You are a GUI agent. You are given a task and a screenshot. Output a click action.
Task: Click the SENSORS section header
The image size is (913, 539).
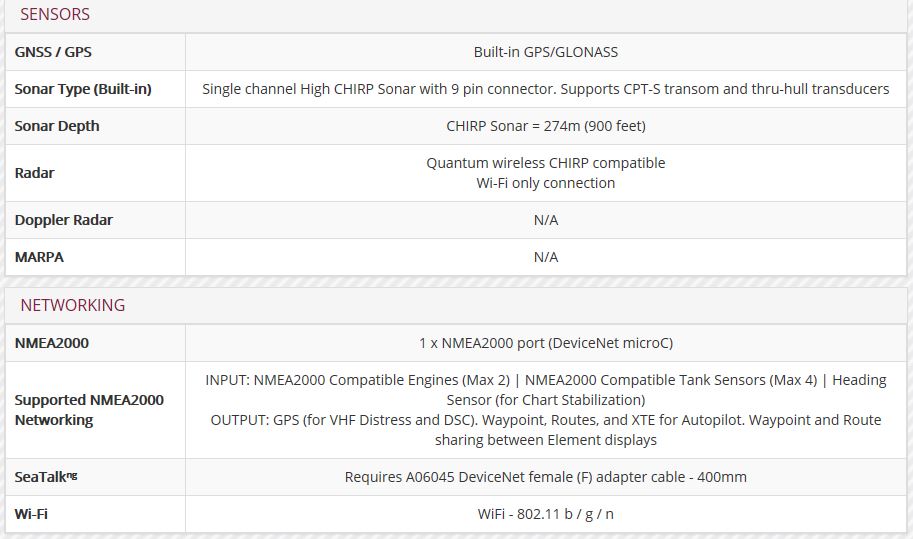[x=55, y=14]
